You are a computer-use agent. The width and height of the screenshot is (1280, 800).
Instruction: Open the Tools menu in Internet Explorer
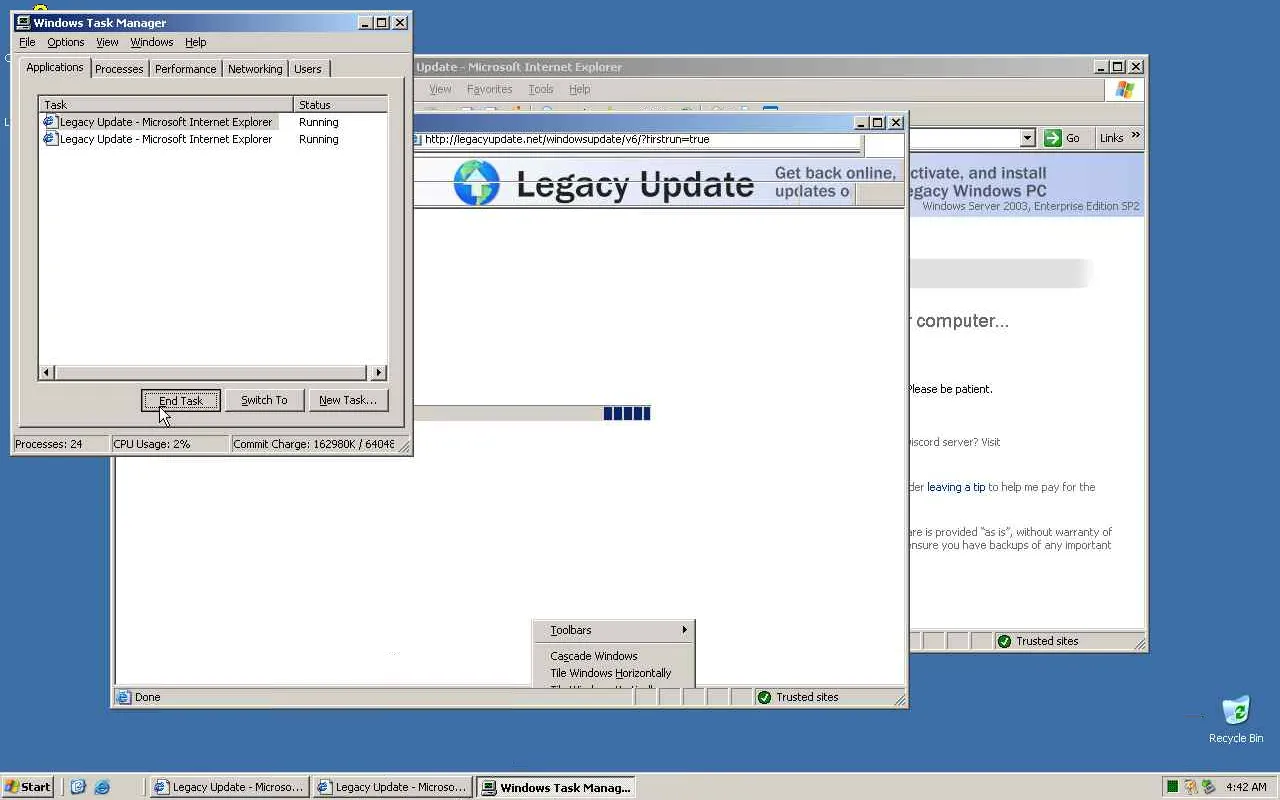(x=541, y=89)
